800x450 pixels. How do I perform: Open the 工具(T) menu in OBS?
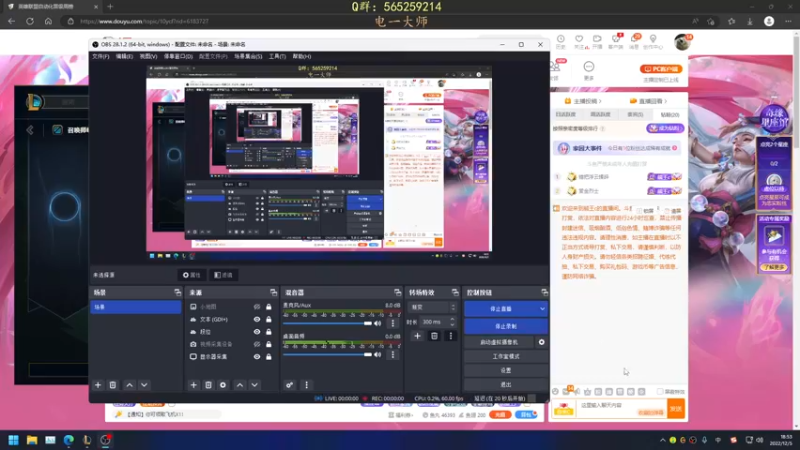pyautogui.click(x=277, y=56)
